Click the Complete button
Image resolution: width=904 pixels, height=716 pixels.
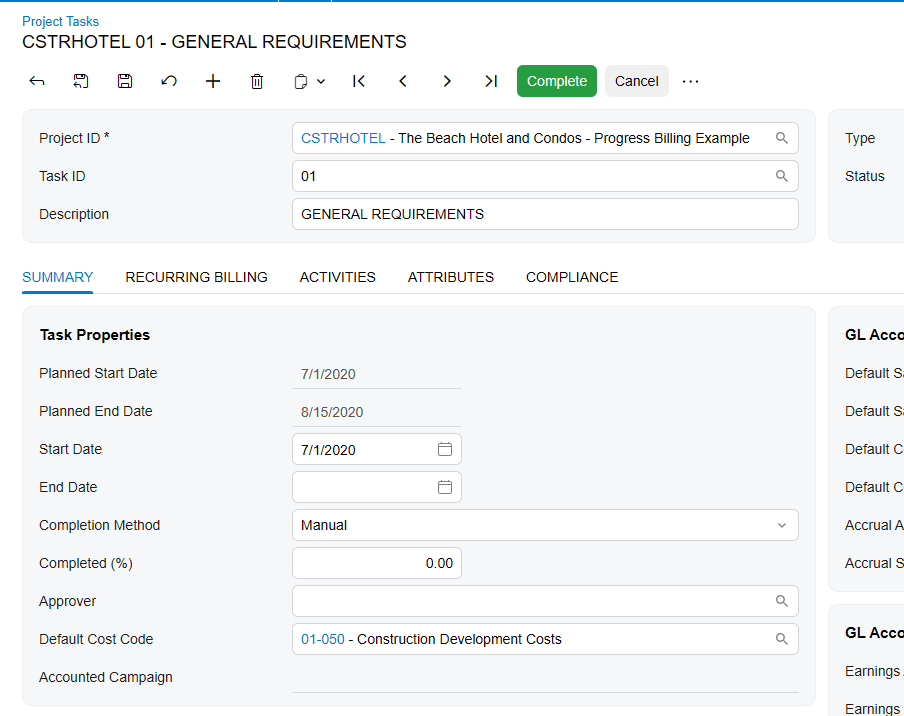point(557,81)
